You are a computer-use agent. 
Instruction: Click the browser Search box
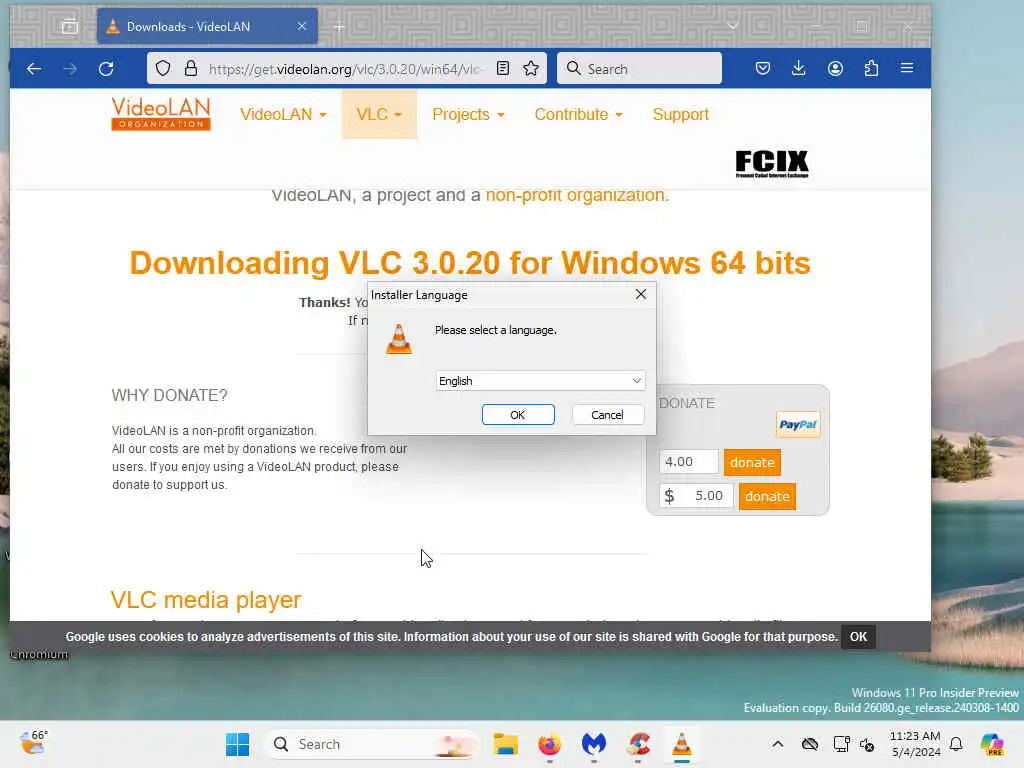[639, 69]
